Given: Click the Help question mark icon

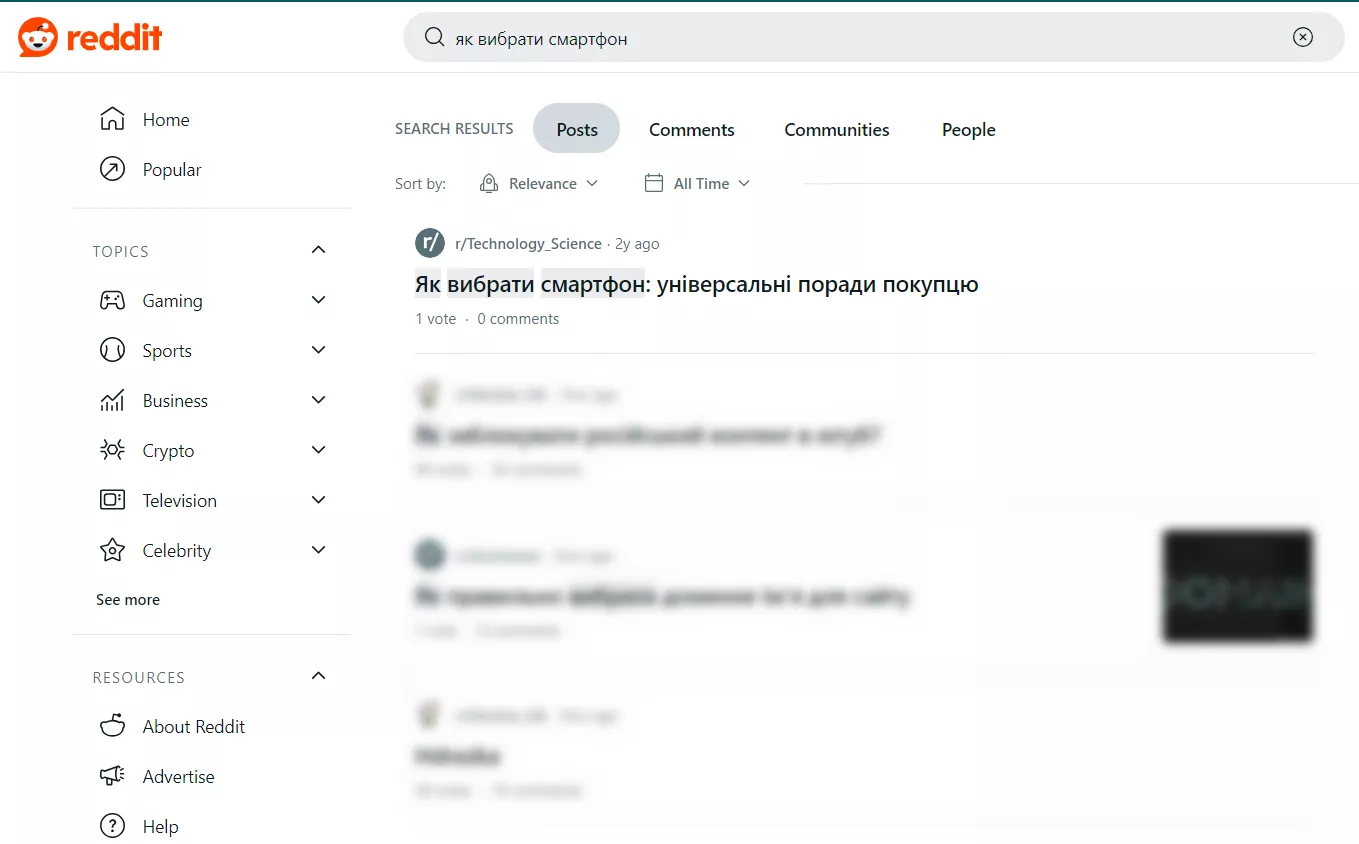Looking at the screenshot, I should point(112,826).
